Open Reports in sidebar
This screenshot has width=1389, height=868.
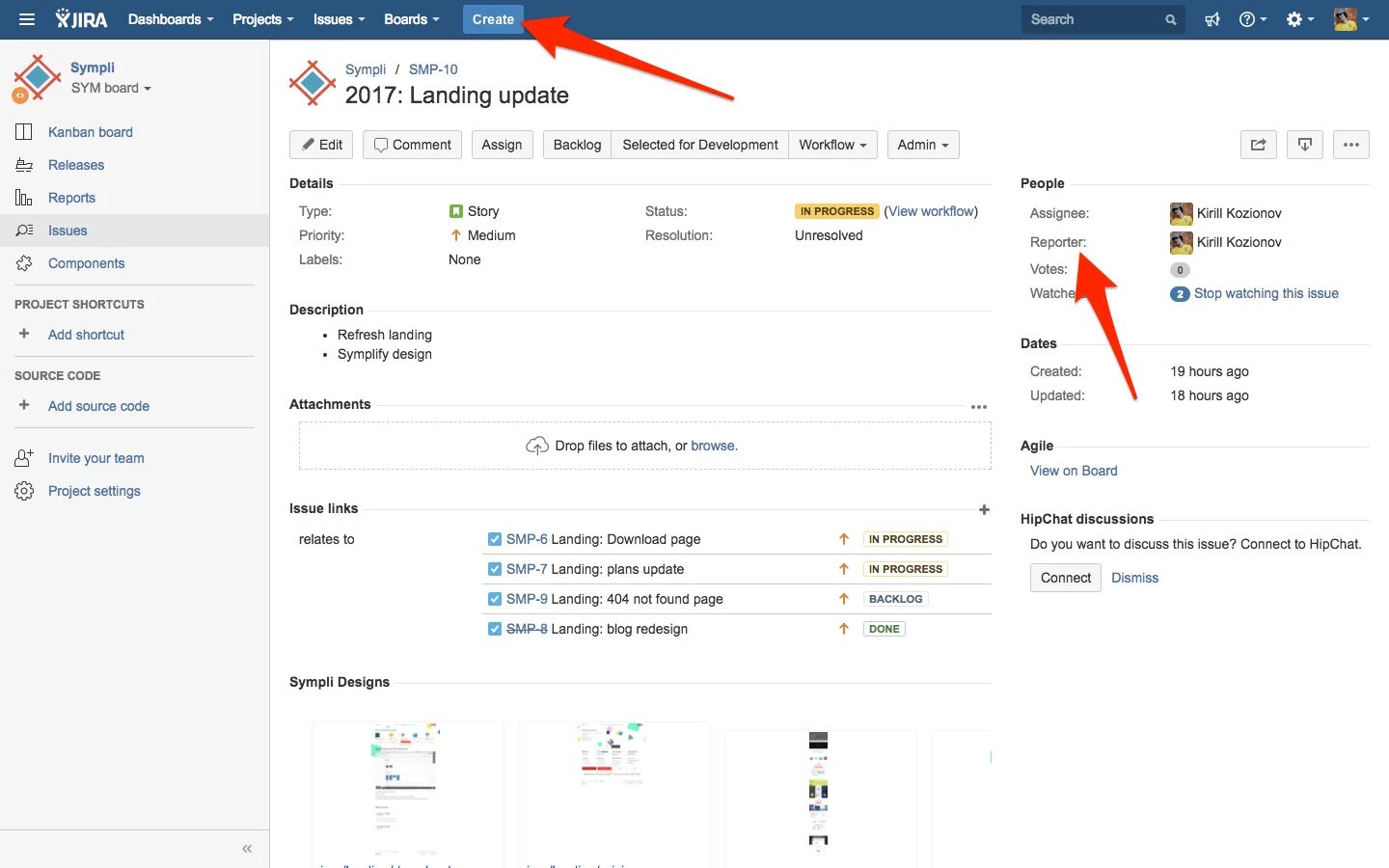71,198
